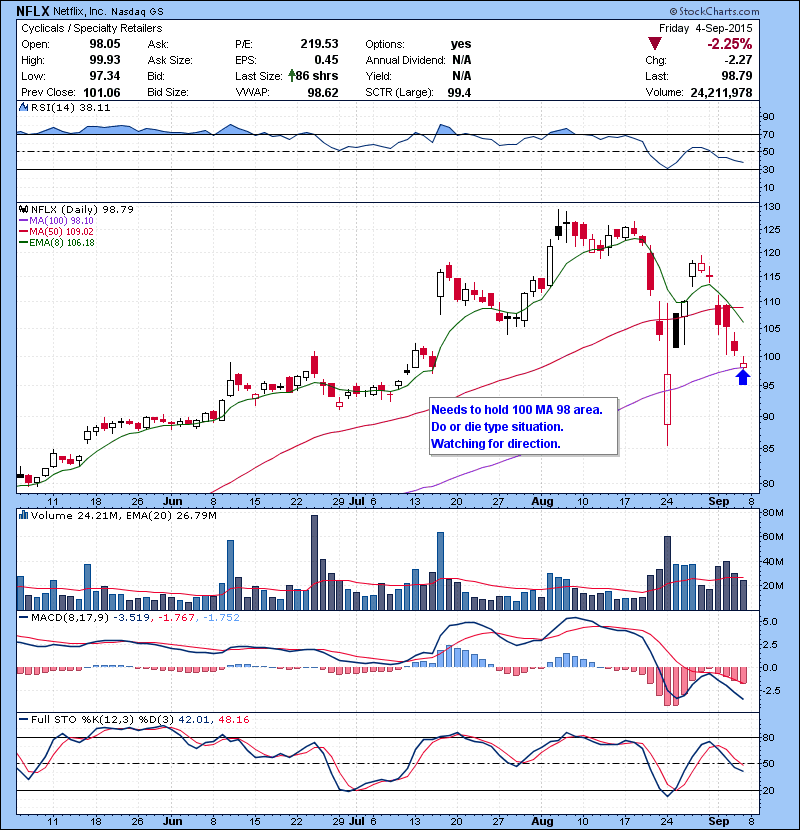This screenshot has height=830, width=800.
Task: Select the Low price 97.34
Action: [x=105, y=76]
